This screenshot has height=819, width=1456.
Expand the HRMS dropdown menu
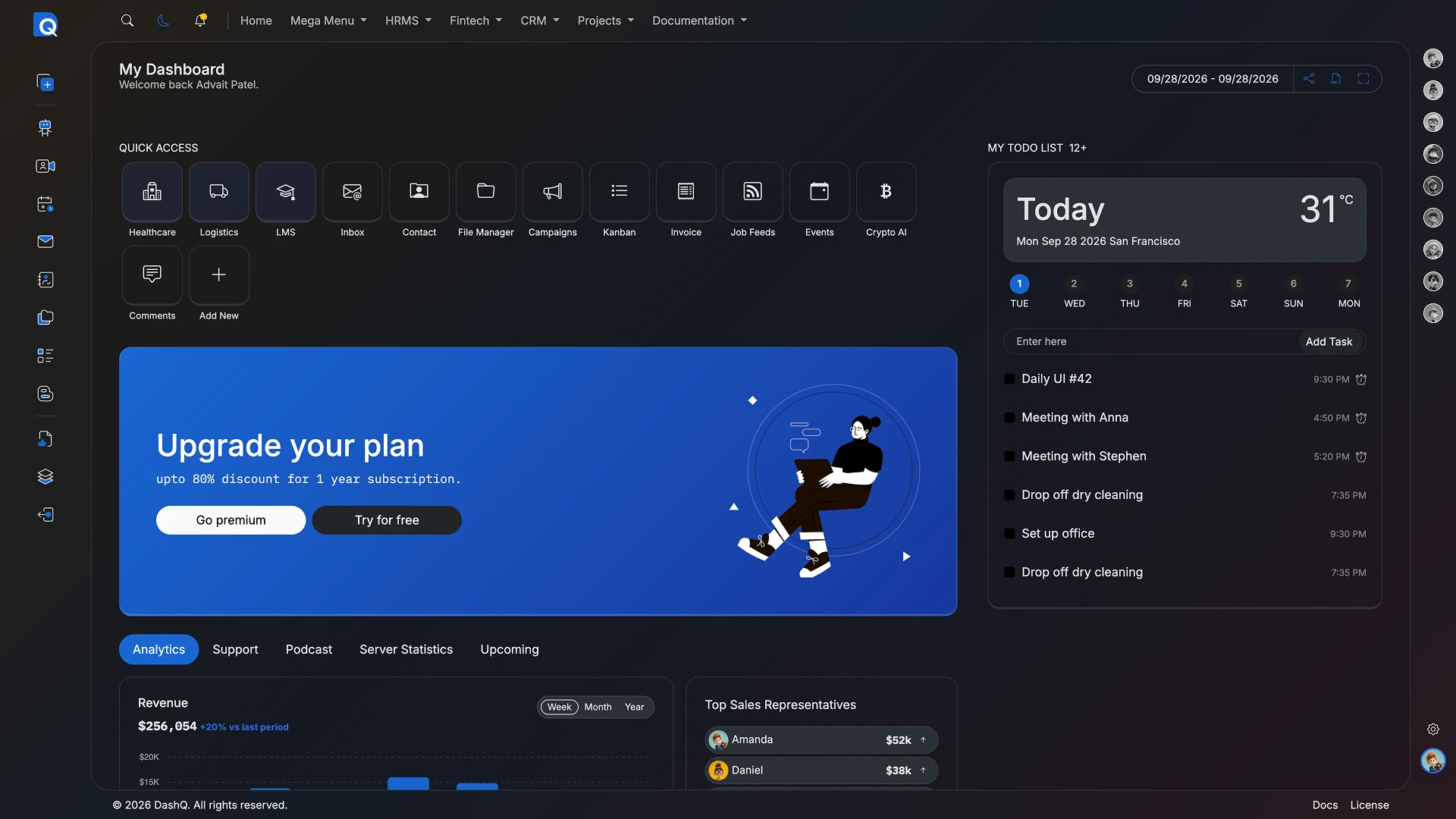(x=408, y=20)
